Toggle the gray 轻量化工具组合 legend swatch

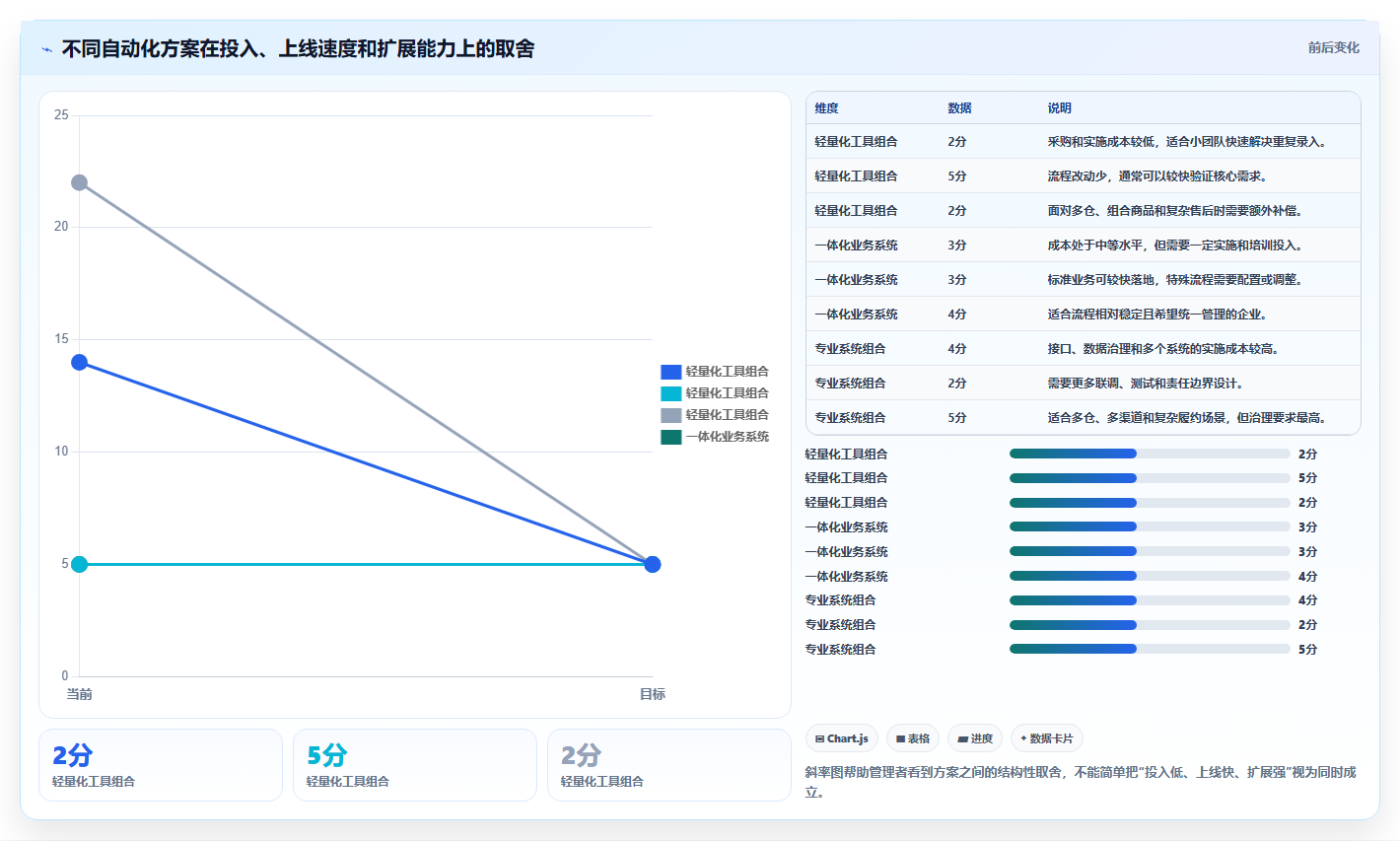(x=671, y=415)
